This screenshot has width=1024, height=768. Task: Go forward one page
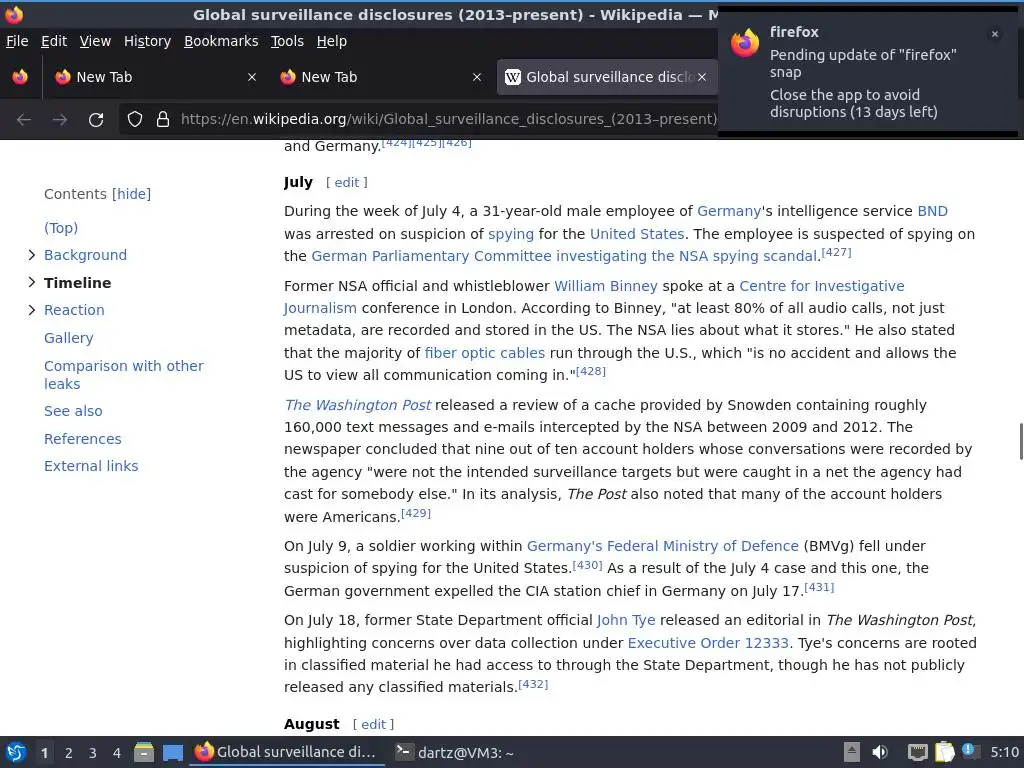coord(60,120)
